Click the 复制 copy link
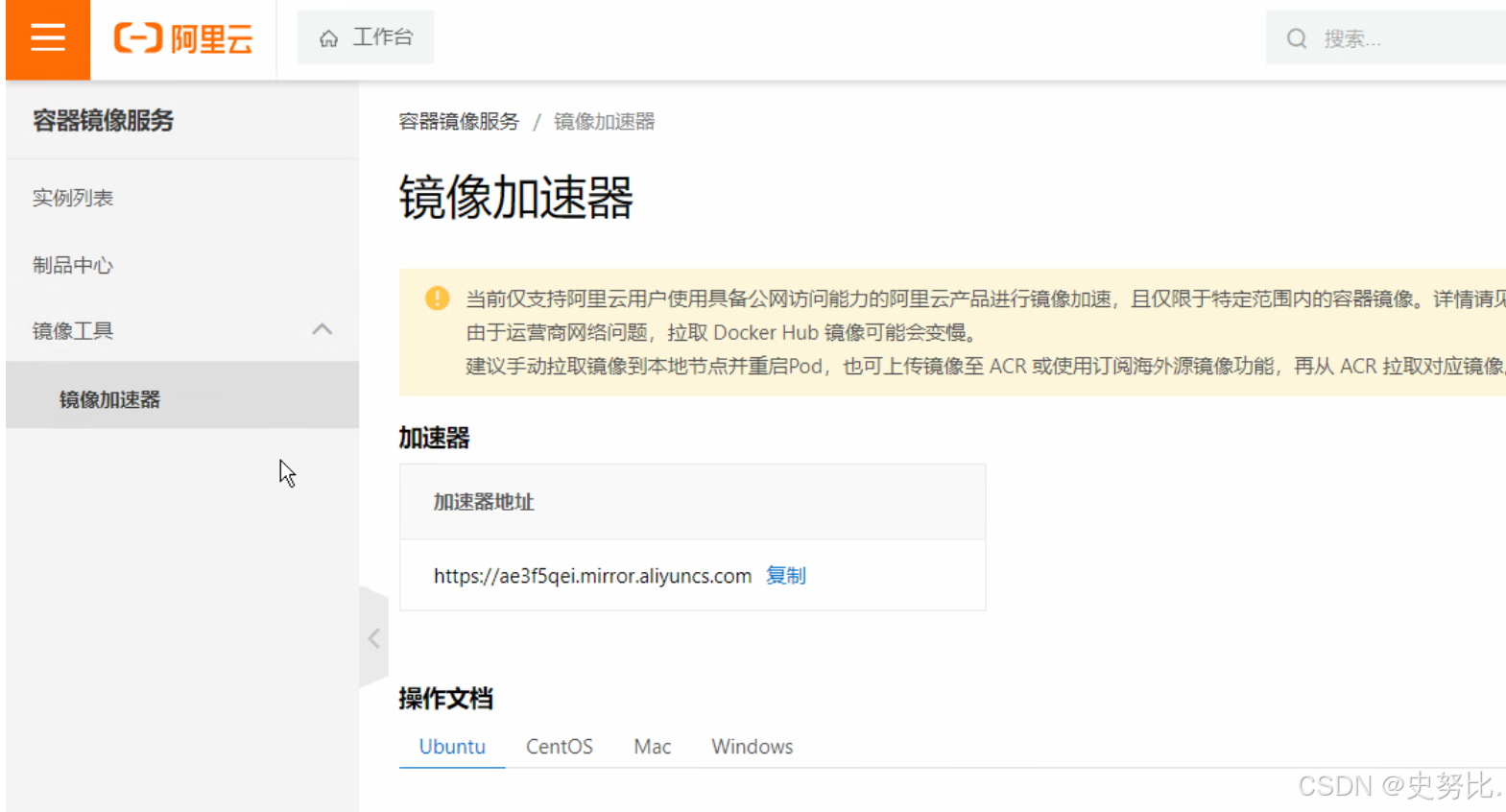Screen dimensions: 1506x812 (x=785, y=576)
